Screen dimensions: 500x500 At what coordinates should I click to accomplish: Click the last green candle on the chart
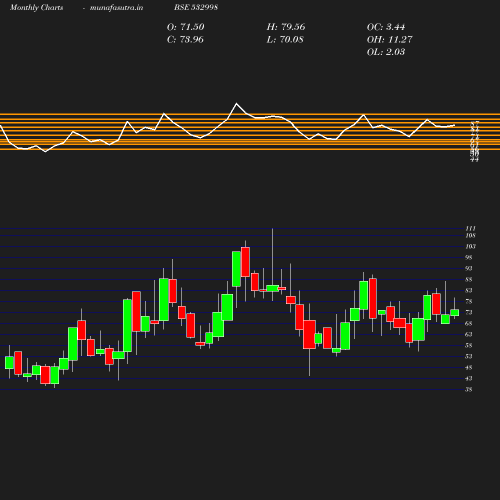455,313
